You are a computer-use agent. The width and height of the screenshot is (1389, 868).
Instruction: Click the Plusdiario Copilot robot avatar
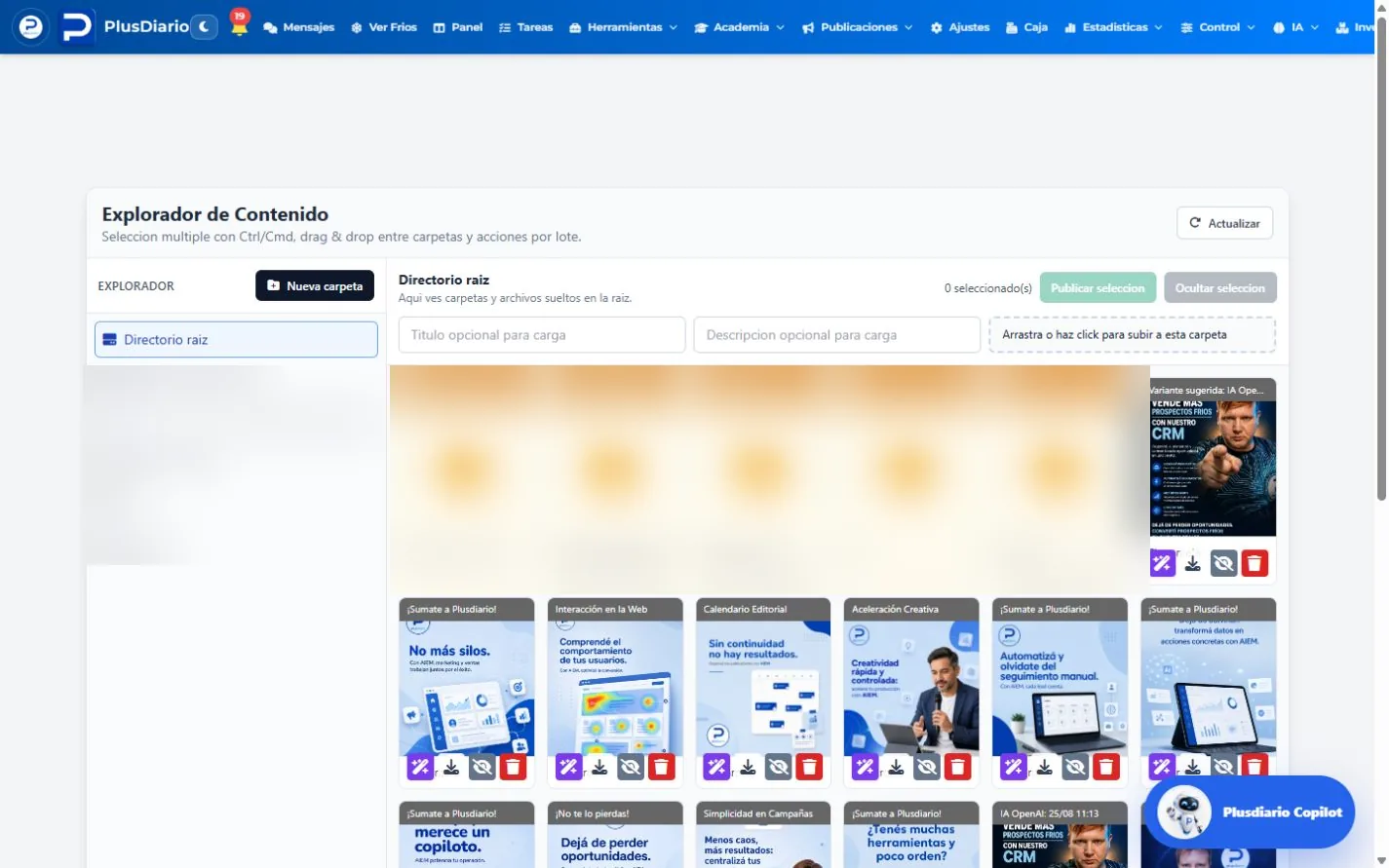click(1184, 811)
